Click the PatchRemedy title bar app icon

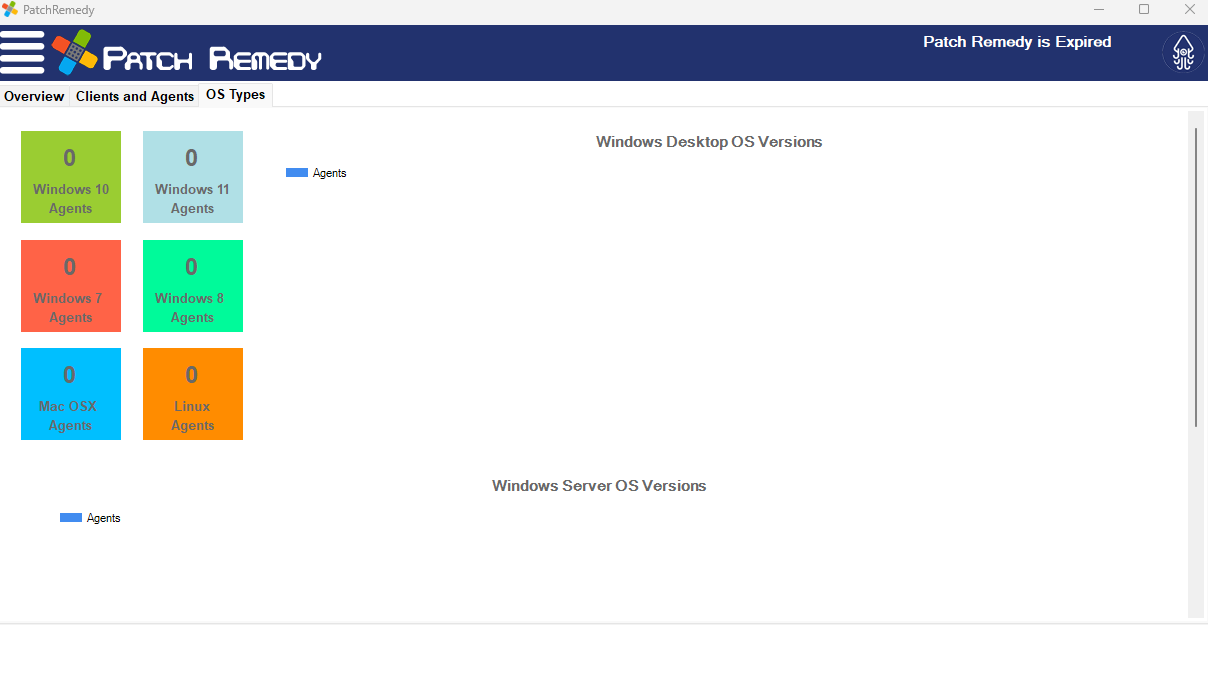[x=10, y=9]
